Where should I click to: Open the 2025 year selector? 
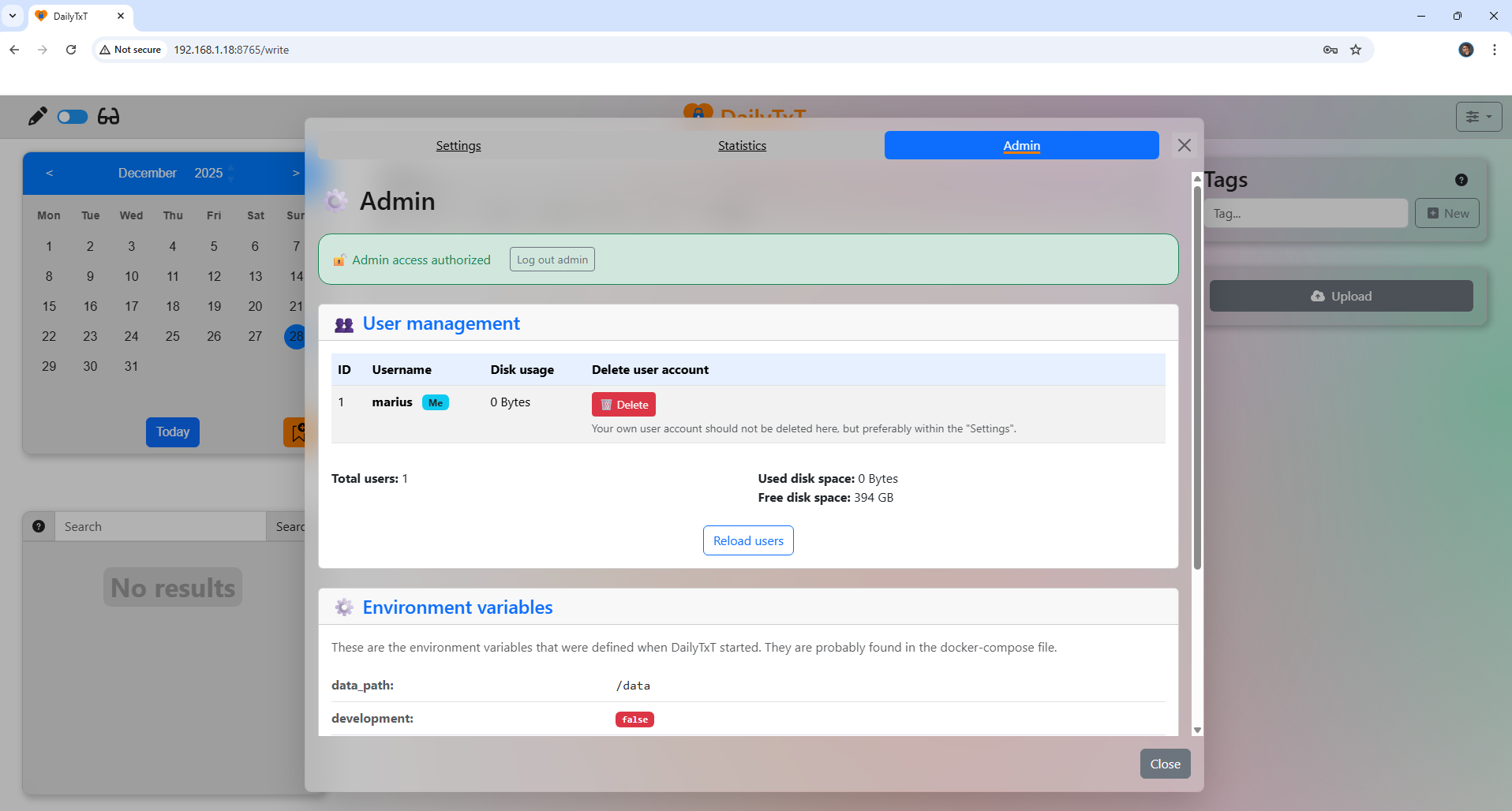[209, 173]
